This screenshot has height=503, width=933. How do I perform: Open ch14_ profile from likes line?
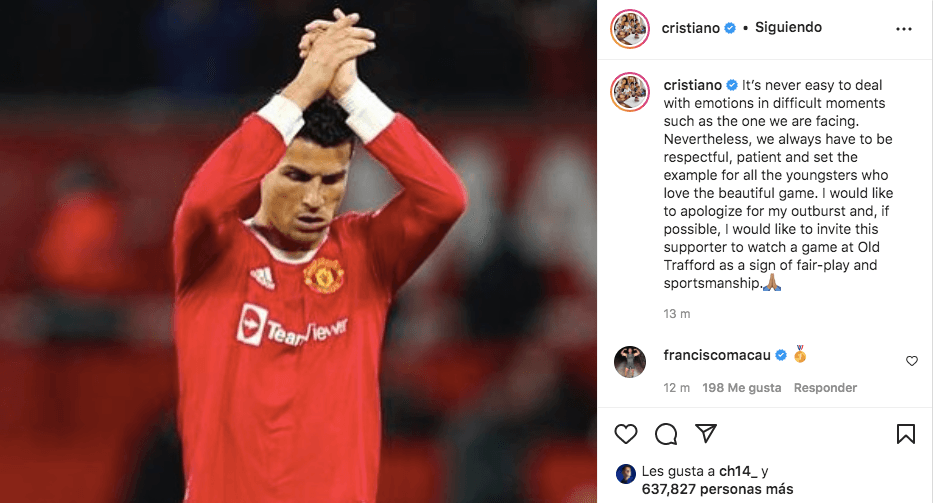click(738, 471)
